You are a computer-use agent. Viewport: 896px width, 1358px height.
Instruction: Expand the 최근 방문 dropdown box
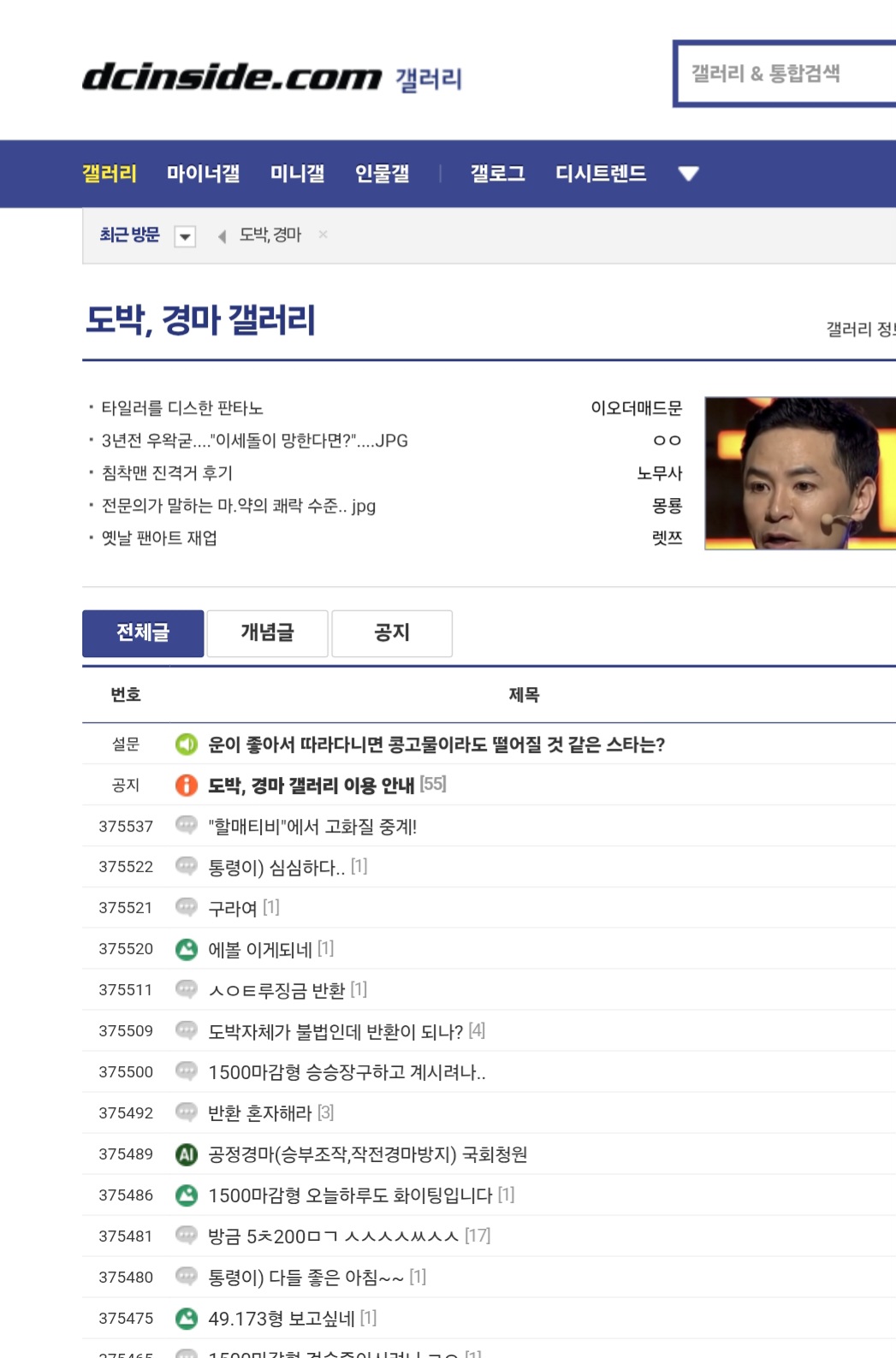[x=185, y=236]
